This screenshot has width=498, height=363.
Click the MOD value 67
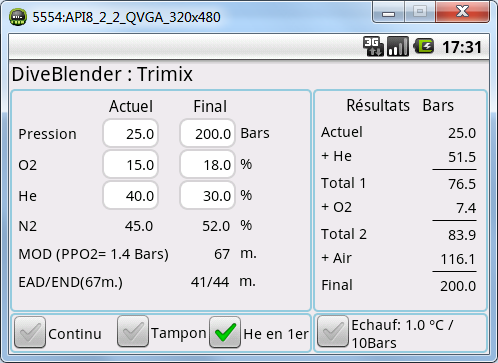(x=222, y=254)
